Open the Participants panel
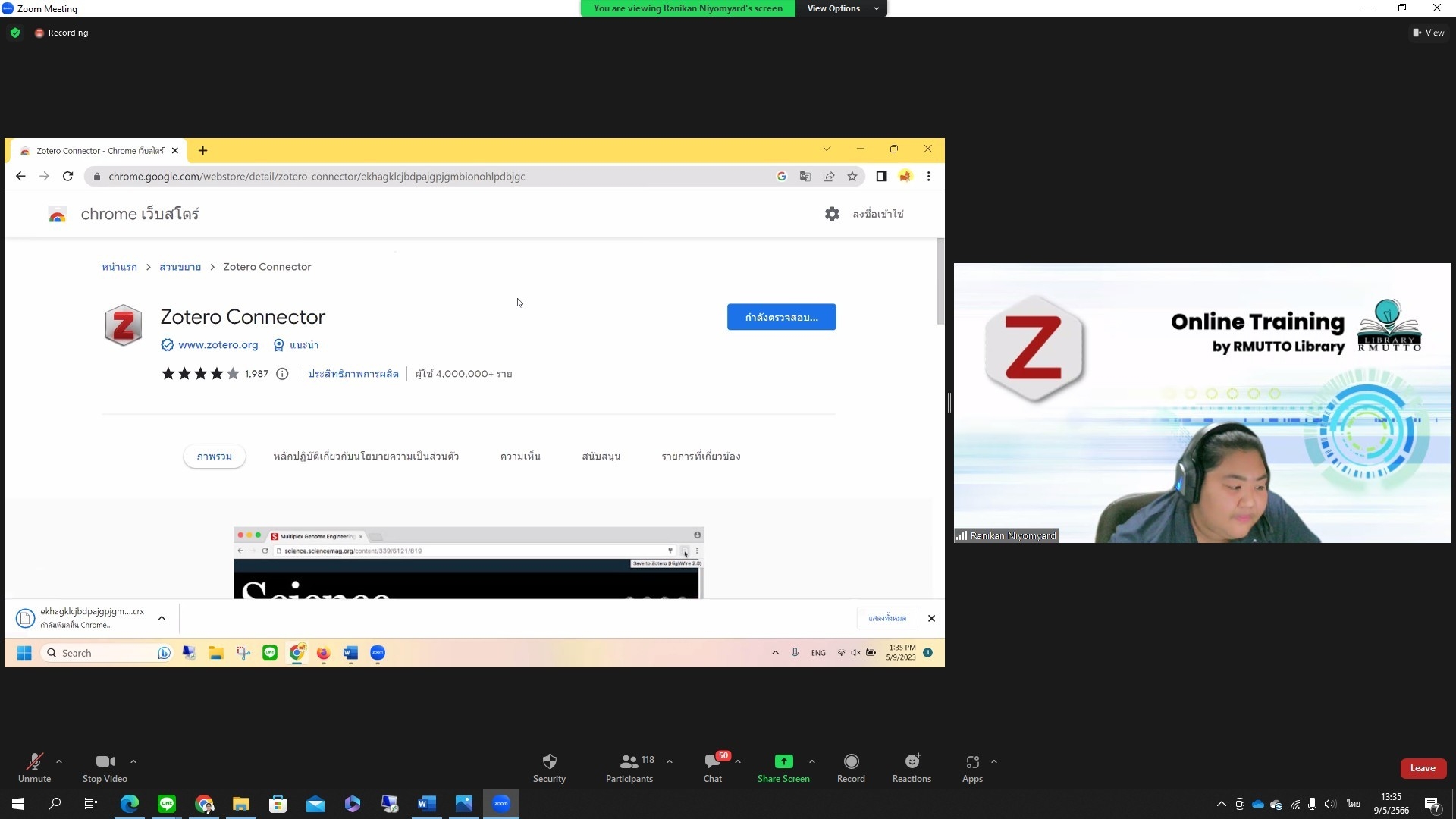1456x819 pixels. click(x=629, y=767)
